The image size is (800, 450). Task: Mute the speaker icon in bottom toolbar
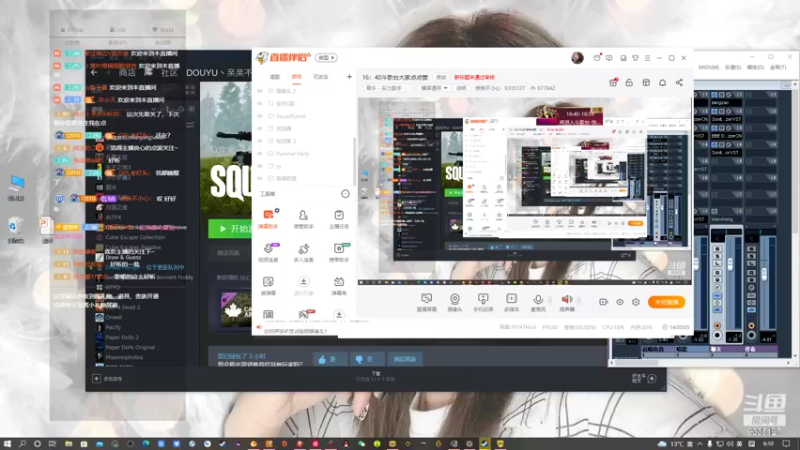click(566, 299)
